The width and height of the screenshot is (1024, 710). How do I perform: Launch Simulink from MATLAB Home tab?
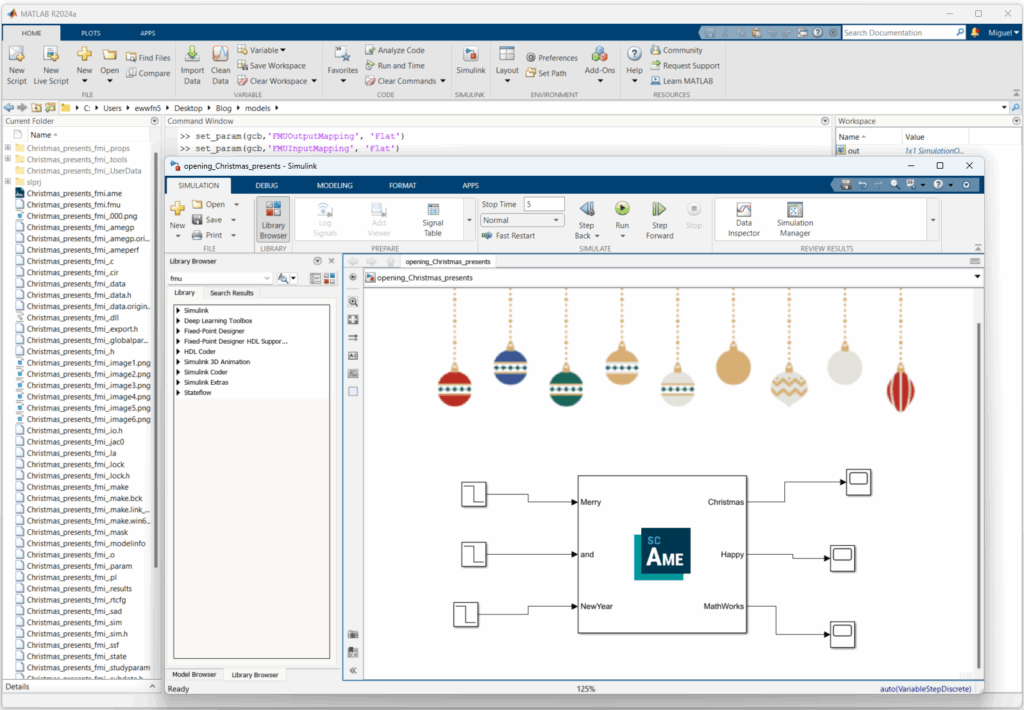pyautogui.click(x=470, y=62)
